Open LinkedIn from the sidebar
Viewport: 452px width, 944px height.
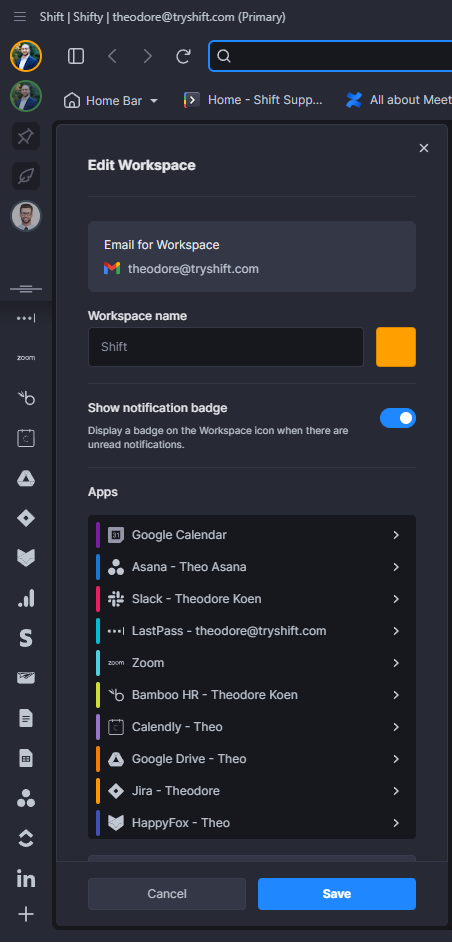click(x=26, y=878)
